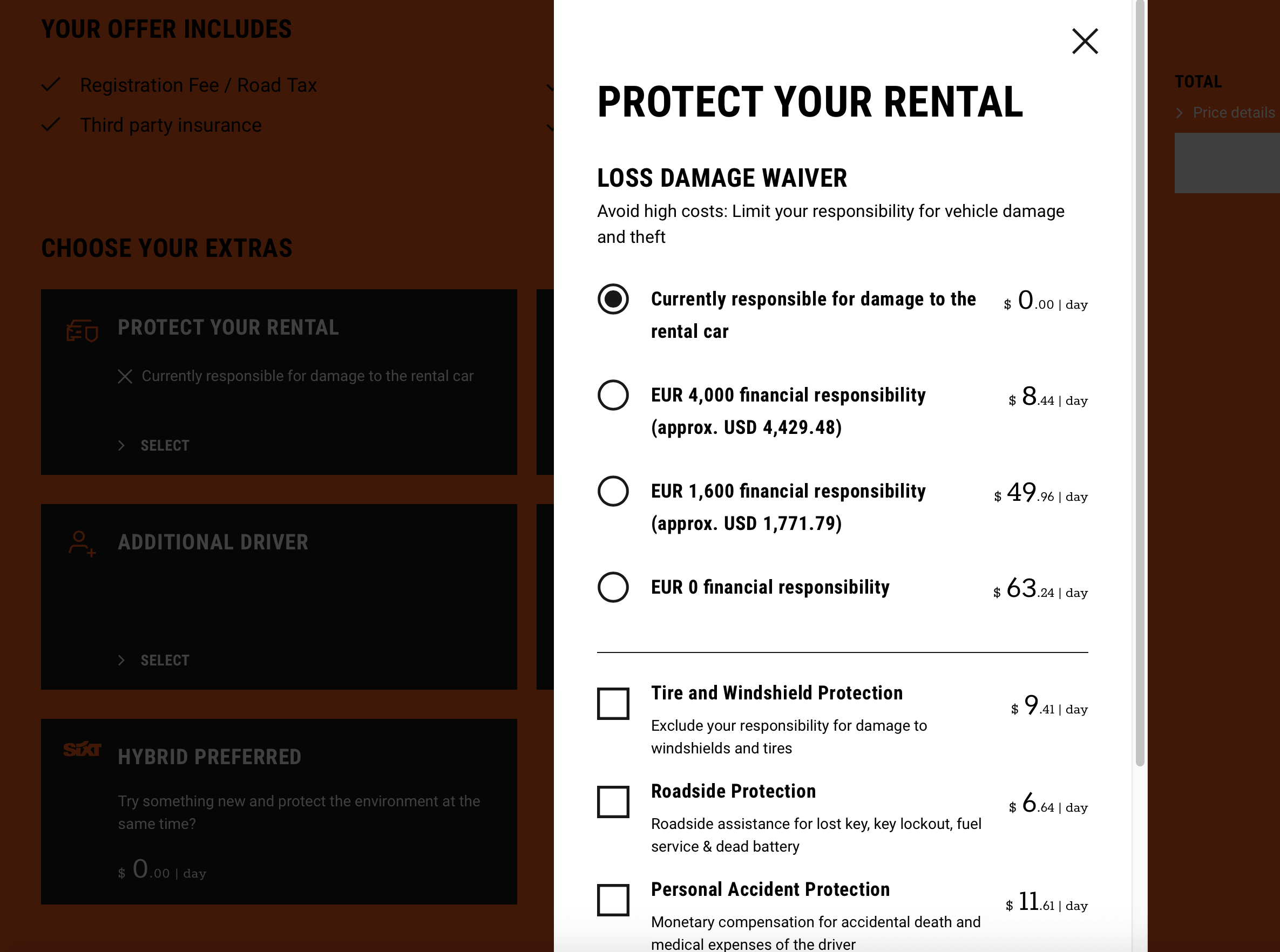Click the Protect Your Rental card title
1280x952 pixels.
(228, 328)
